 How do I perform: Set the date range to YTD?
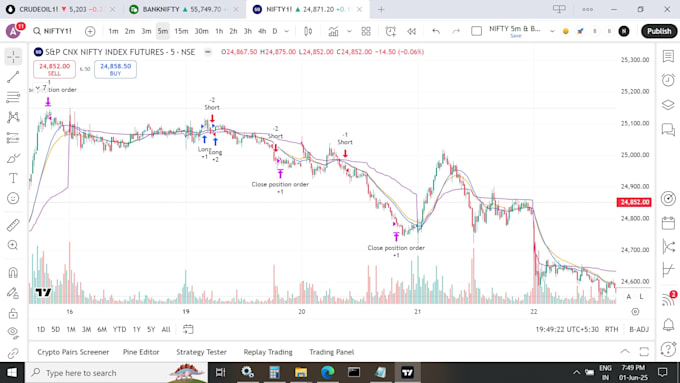coord(119,329)
